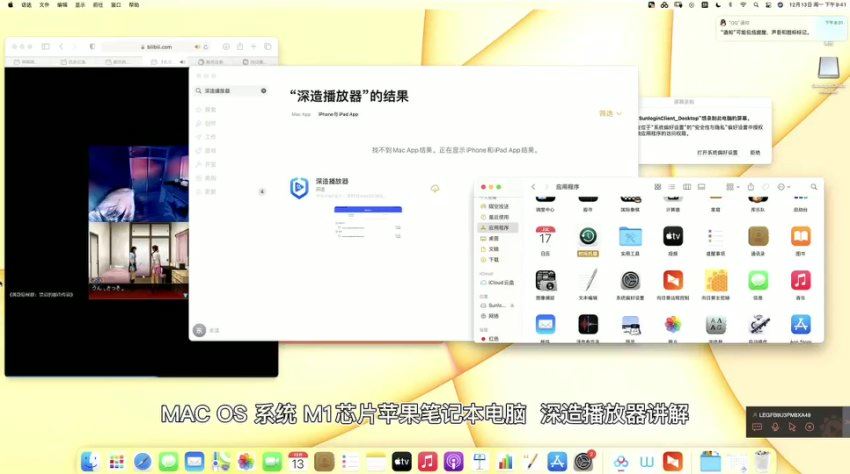Open the 前往 menu in menu bar
Viewport: 850px width, 474px height.
point(98,4)
